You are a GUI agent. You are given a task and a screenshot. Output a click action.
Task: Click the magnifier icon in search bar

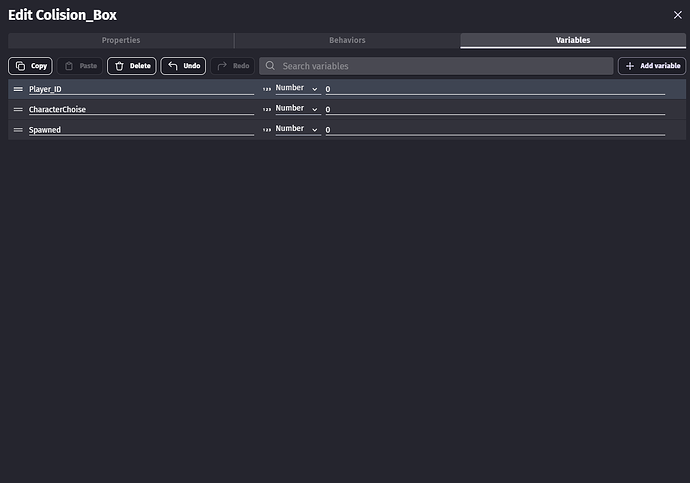tap(270, 66)
